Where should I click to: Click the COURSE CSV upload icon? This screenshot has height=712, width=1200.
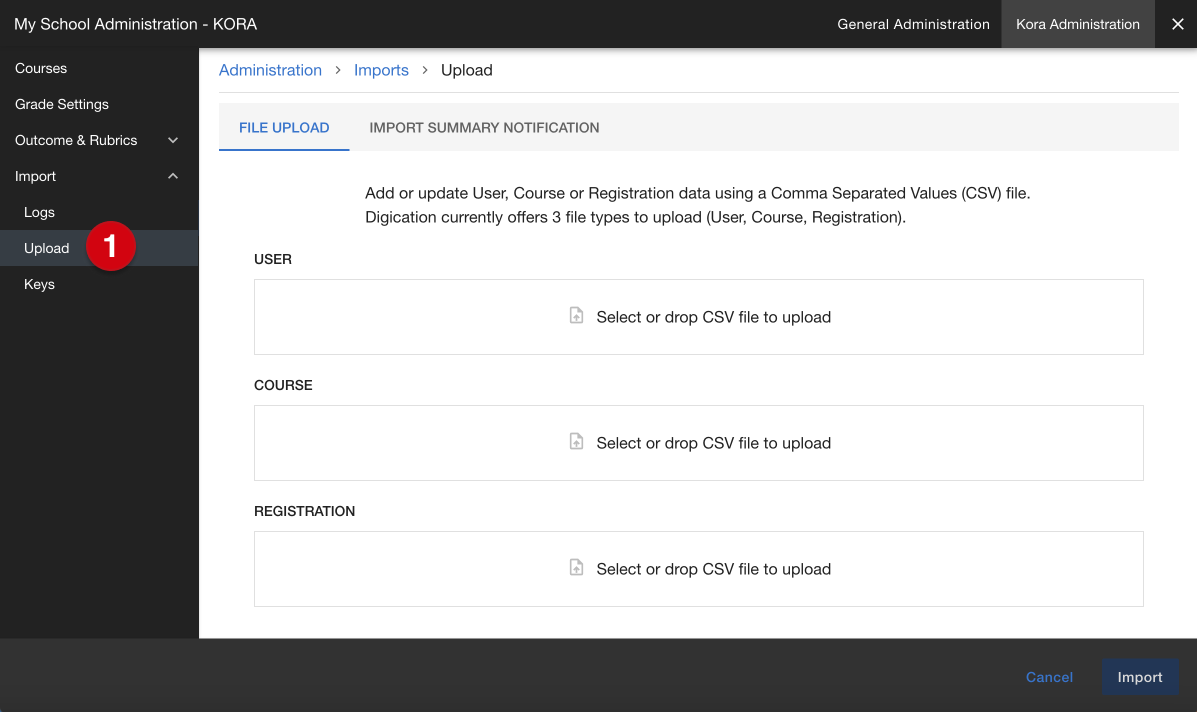[x=576, y=441]
